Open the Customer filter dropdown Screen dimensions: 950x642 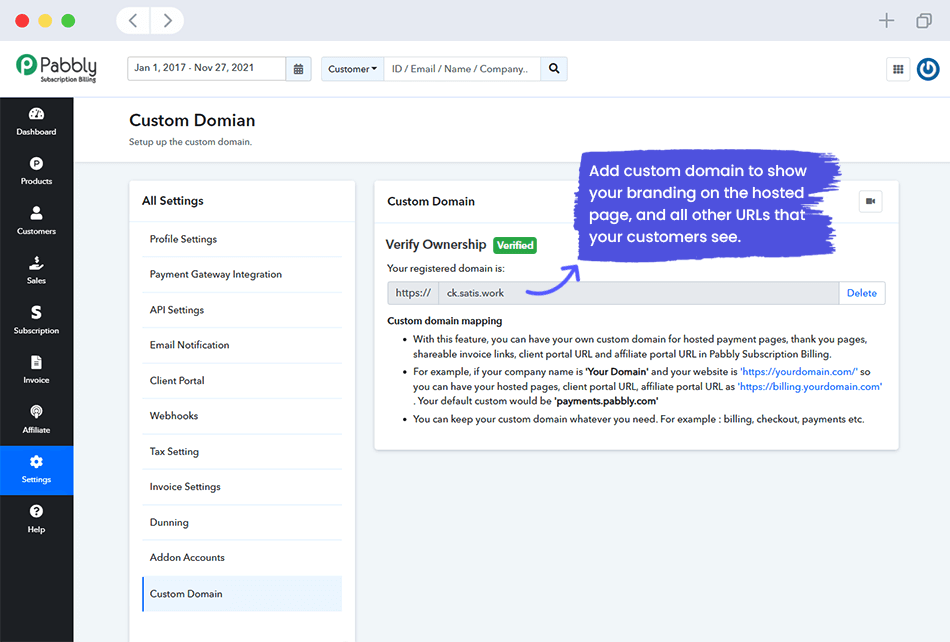(x=352, y=69)
